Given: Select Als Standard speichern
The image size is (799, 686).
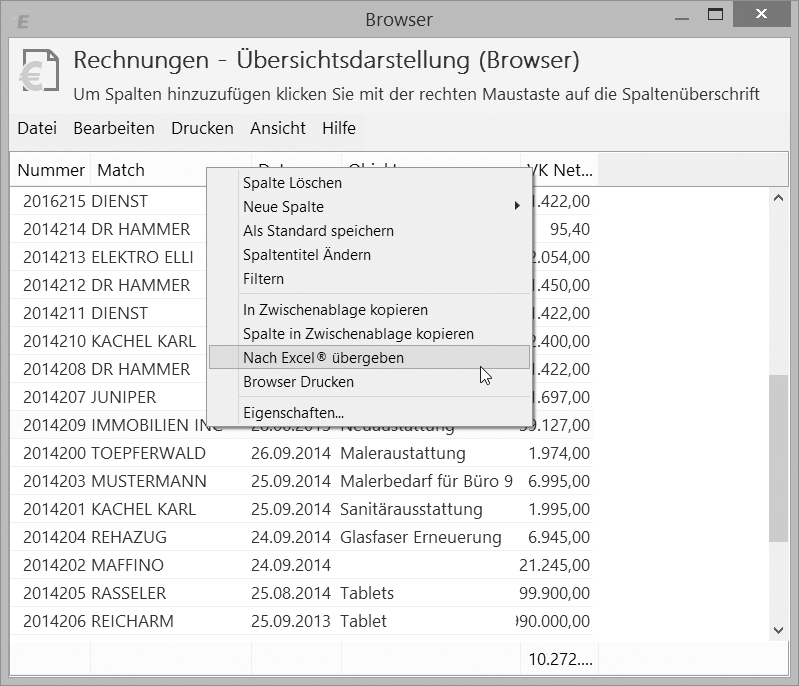Looking at the screenshot, I should pyautogui.click(x=318, y=231).
